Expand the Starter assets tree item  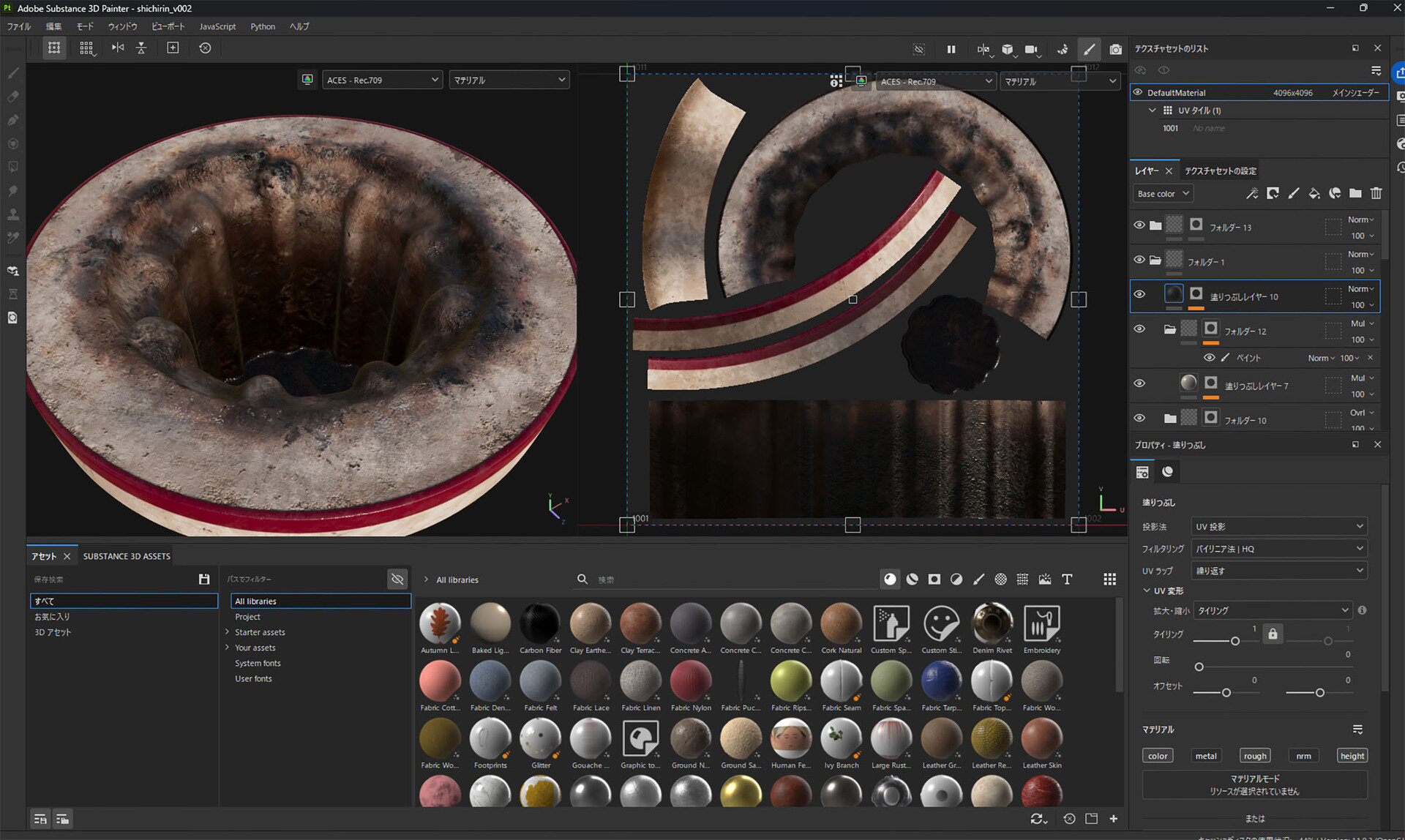click(x=228, y=631)
